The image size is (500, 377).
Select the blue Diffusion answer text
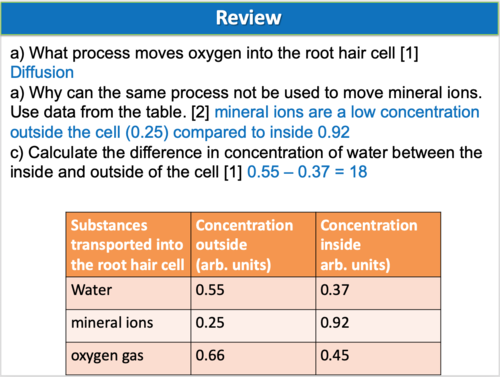(42, 72)
